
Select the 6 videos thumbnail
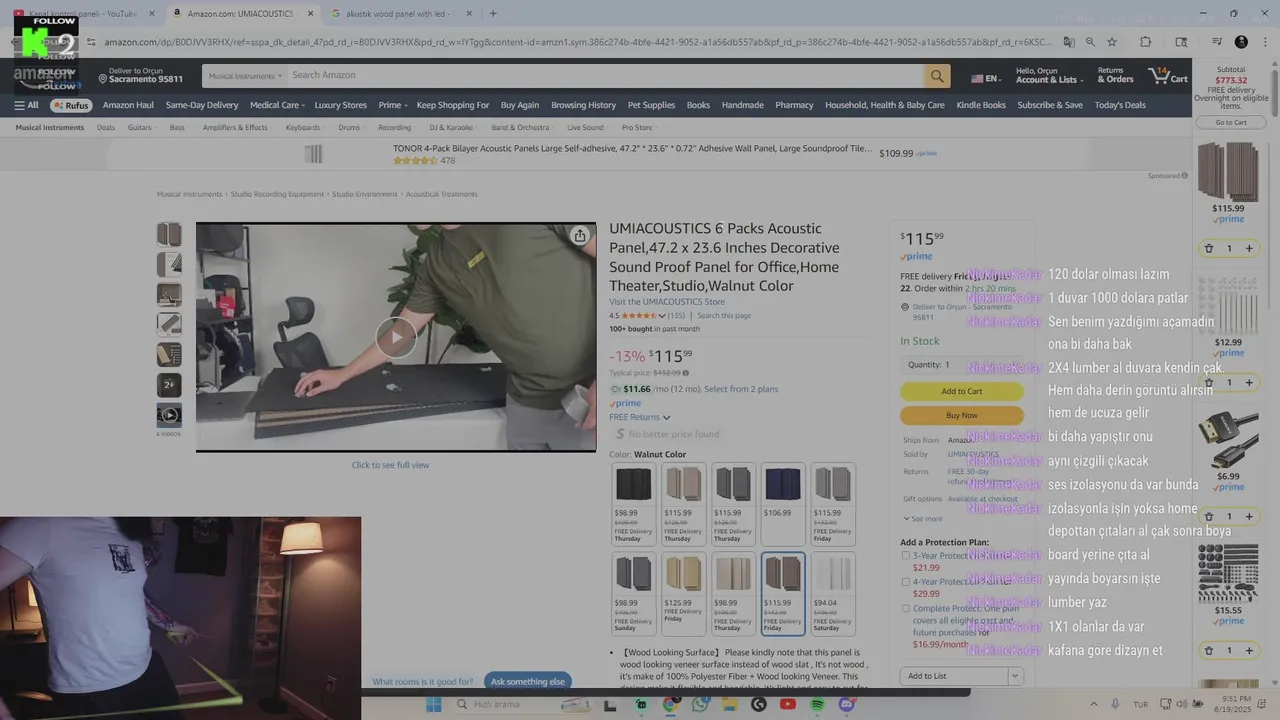pos(169,415)
